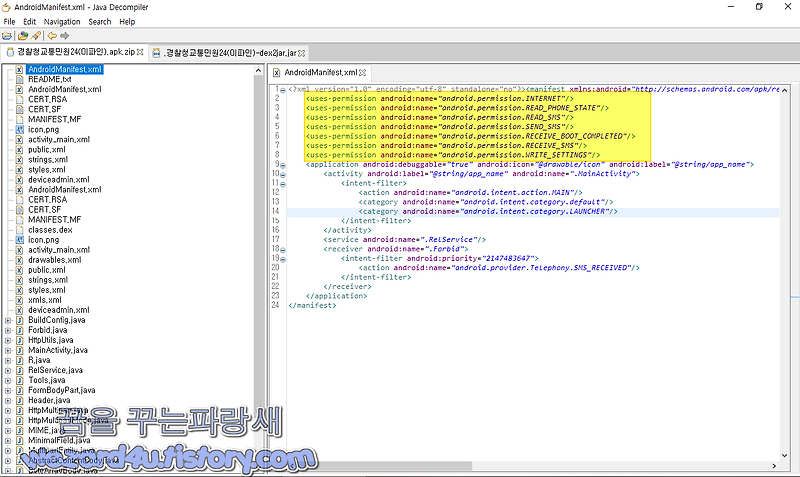Open the Help menu

click(127, 22)
